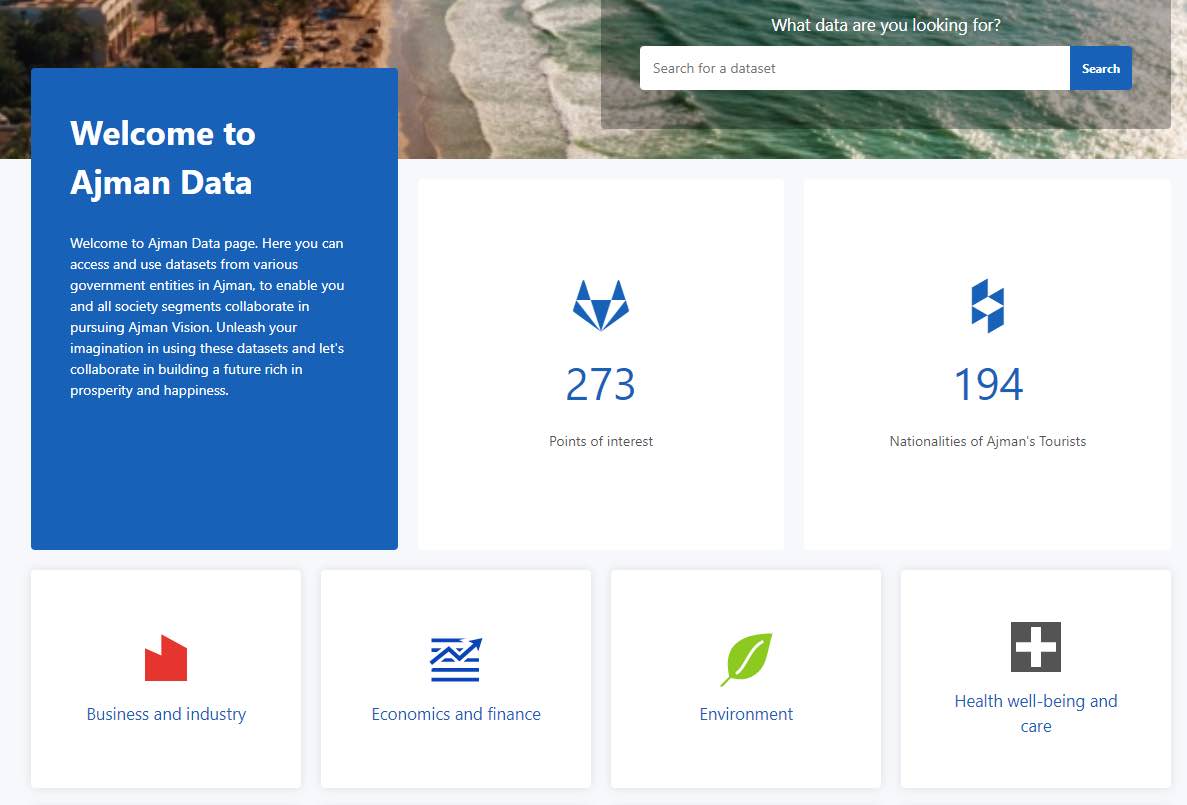Image resolution: width=1187 pixels, height=805 pixels.
Task: Click 'What data are you looking for?' text
Action: point(885,25)
